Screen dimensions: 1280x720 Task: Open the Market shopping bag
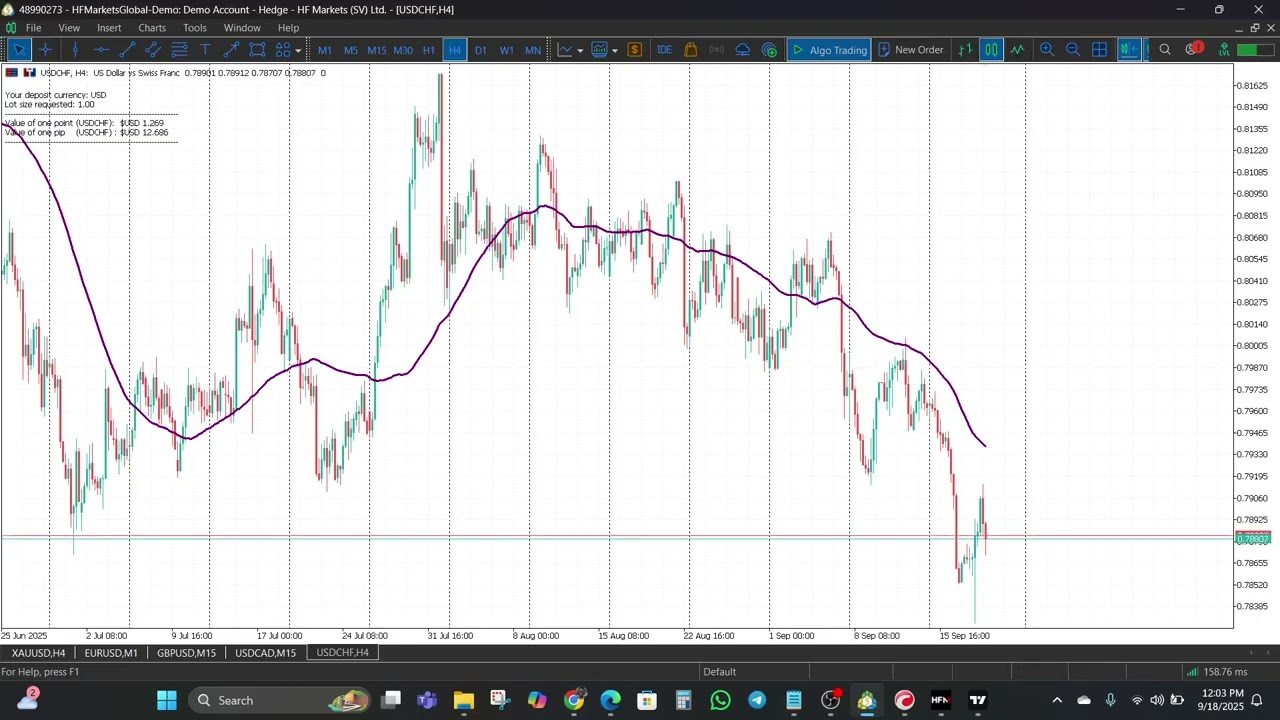tap(691, 50)
